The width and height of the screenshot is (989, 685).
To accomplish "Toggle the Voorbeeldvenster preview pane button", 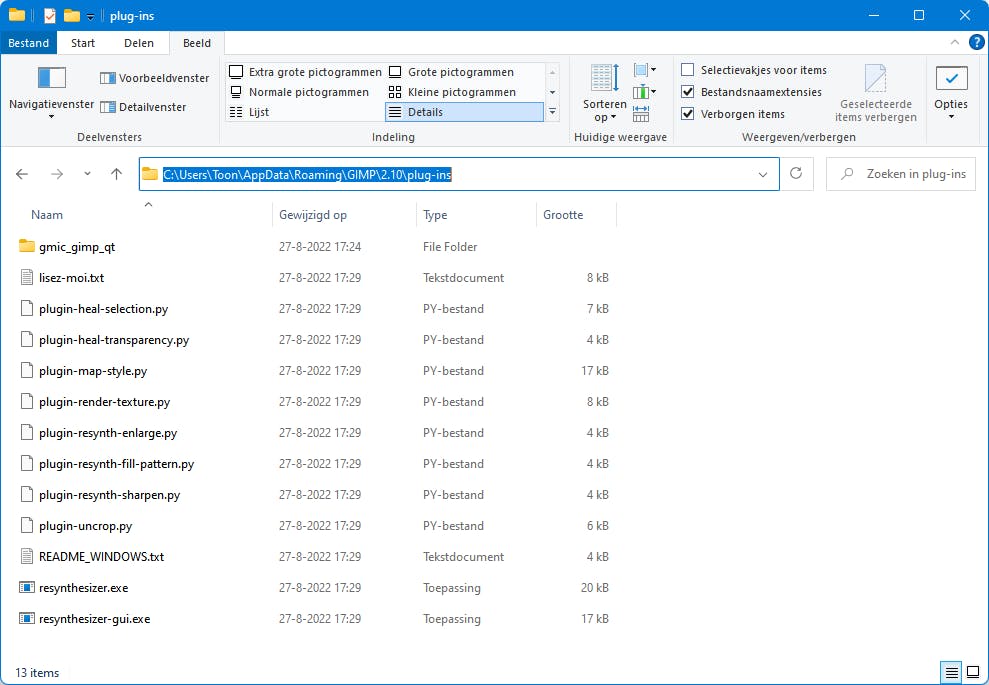I will pos(155,78).
